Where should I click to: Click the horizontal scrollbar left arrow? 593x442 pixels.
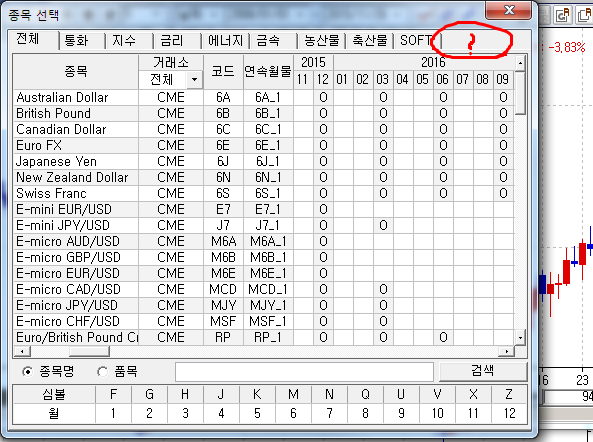(22, 352)
